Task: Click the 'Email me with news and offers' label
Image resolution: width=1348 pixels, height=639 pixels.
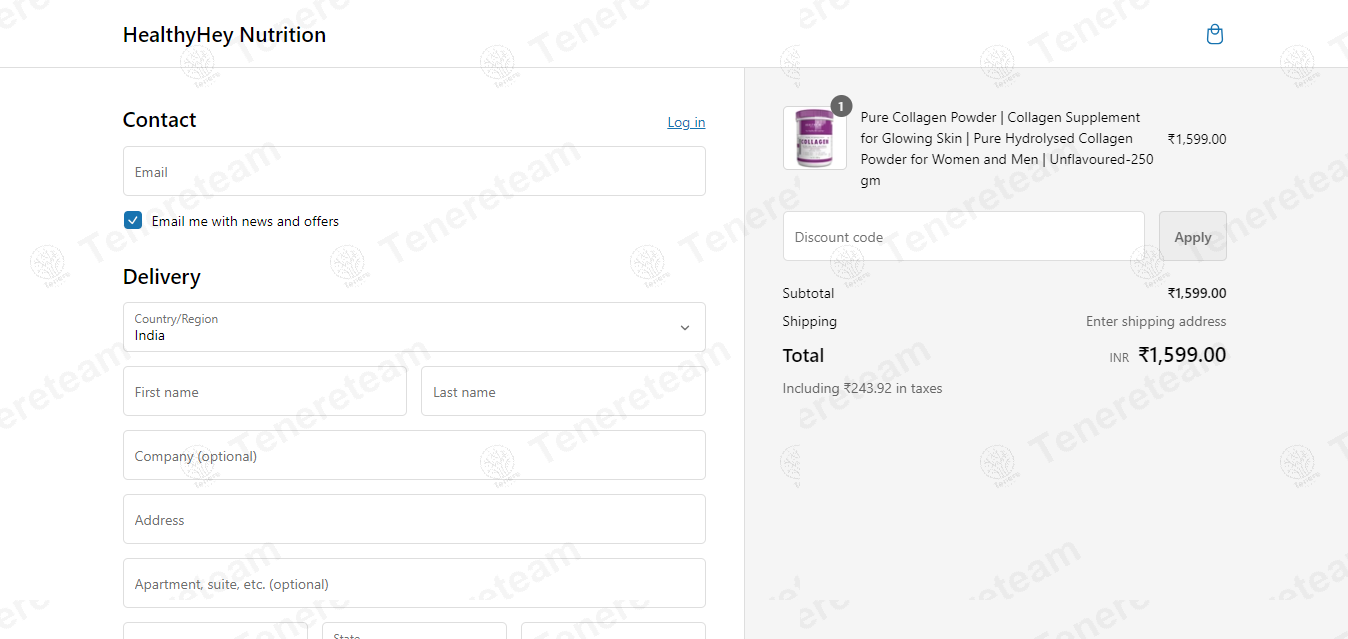Action: tap(245, 221)
